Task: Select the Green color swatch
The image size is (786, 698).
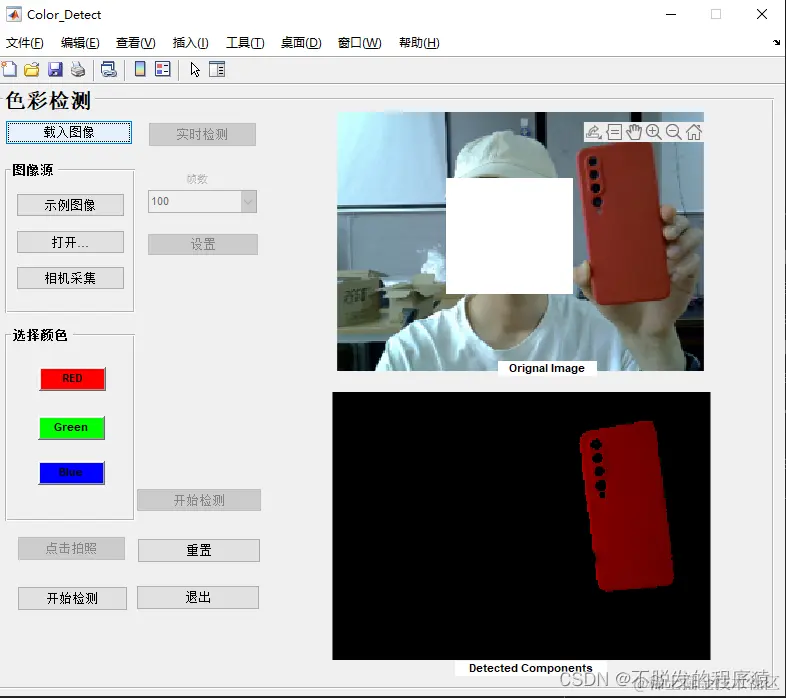Action: pyautogui.click(x=72, y=427)
